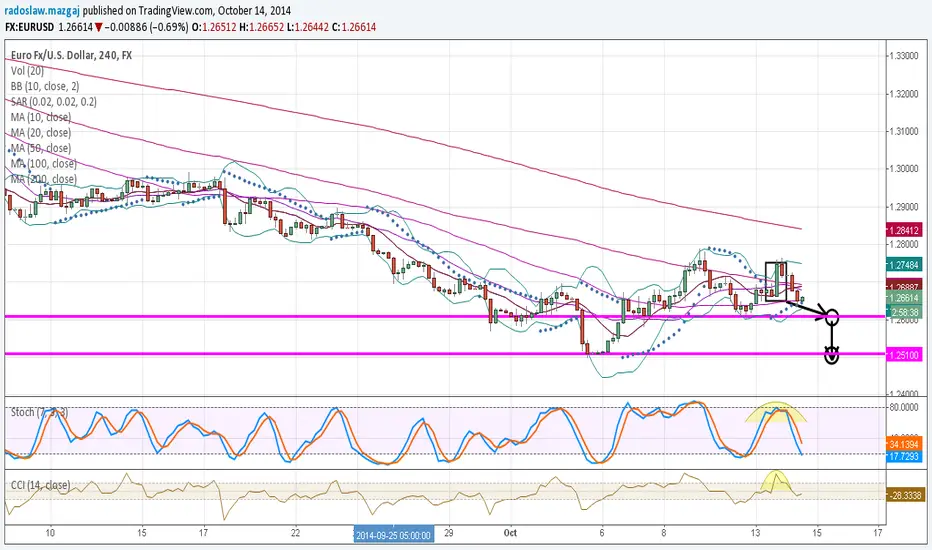
Task: Click the 1.29000 price axis label
Action: [x=903, y=207]
